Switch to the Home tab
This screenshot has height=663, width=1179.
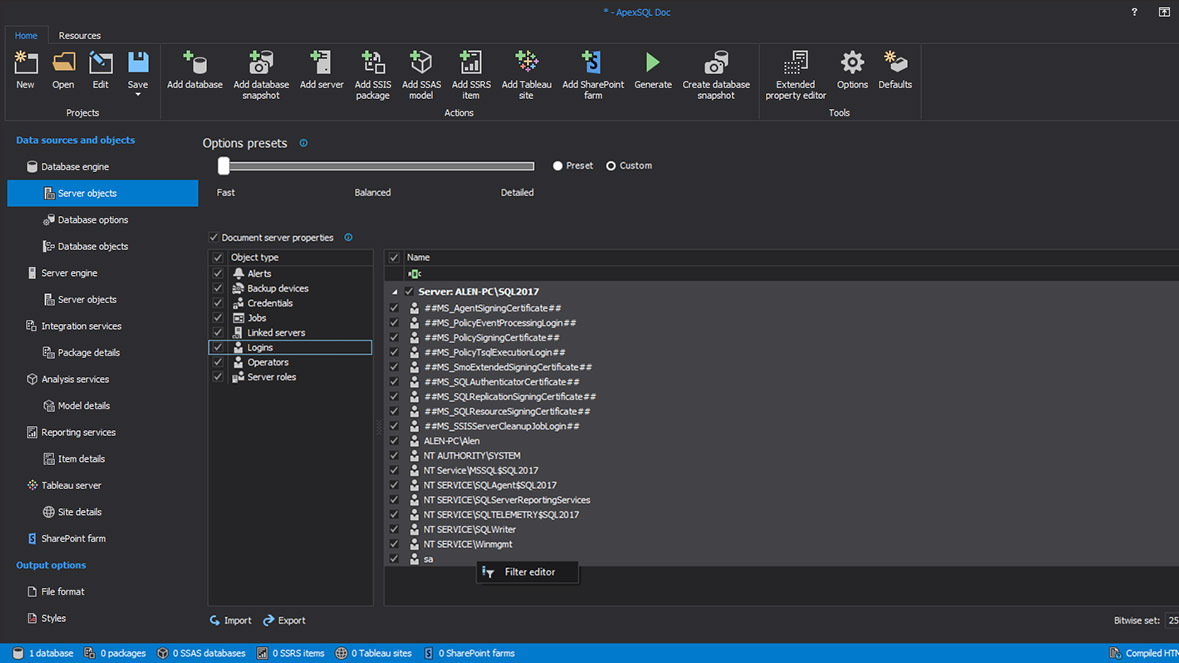(26, 35)
